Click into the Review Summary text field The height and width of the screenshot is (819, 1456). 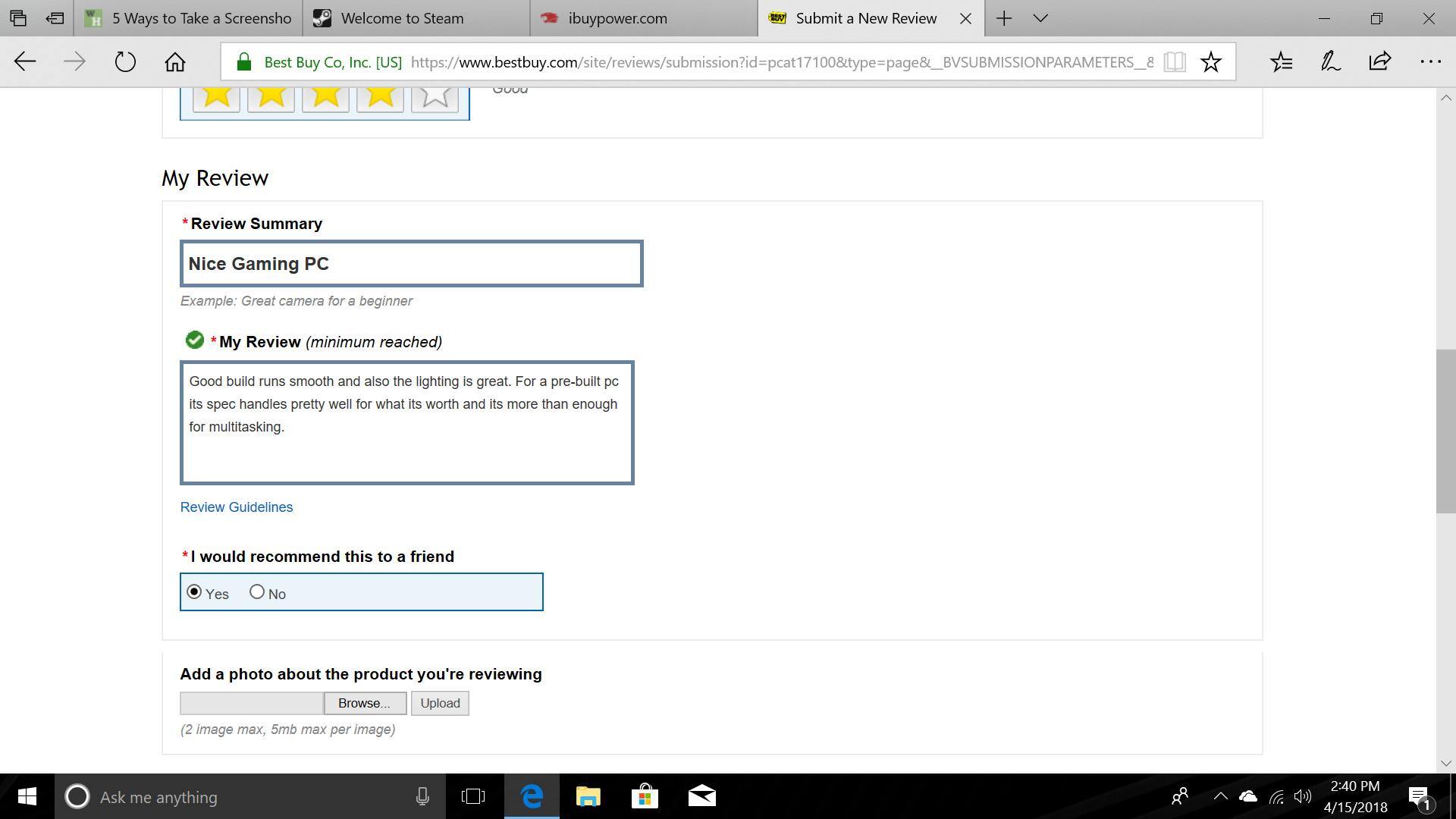point(411,264)
